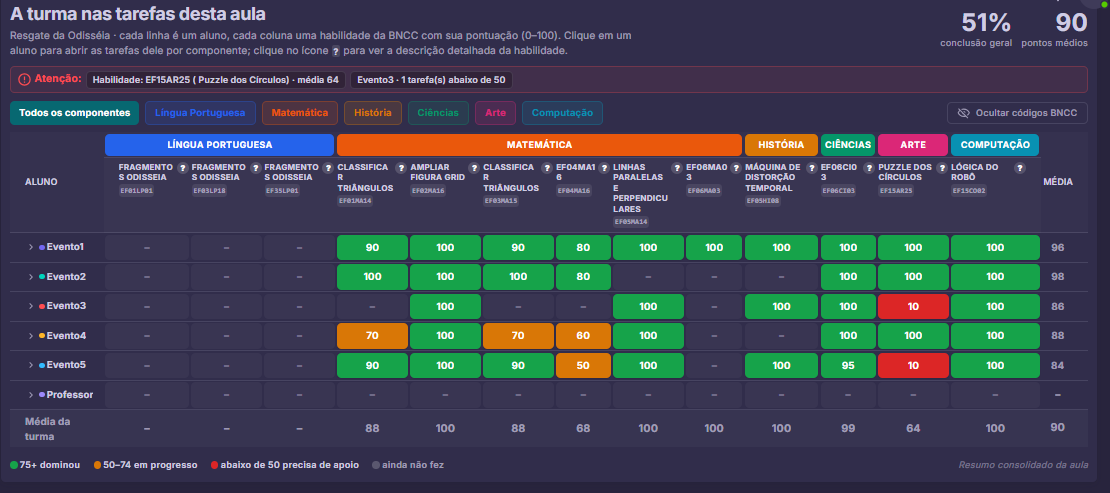The image size is (1110, 493).
Task: Click teal dot beside Evento2
Action: 42,277
